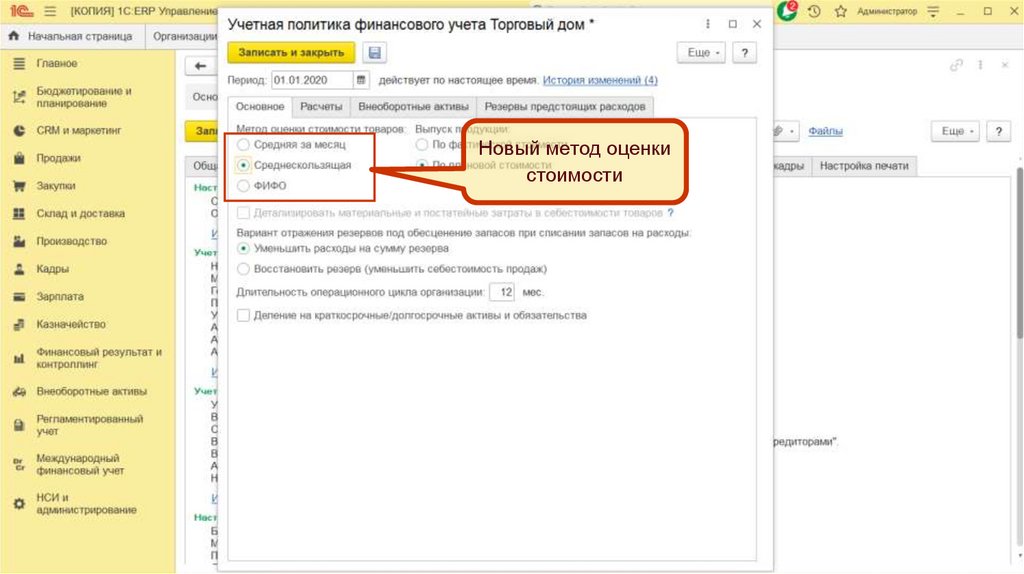Switch to Настройка печати tab in background
1024x574 pixels.
(864, 166)
